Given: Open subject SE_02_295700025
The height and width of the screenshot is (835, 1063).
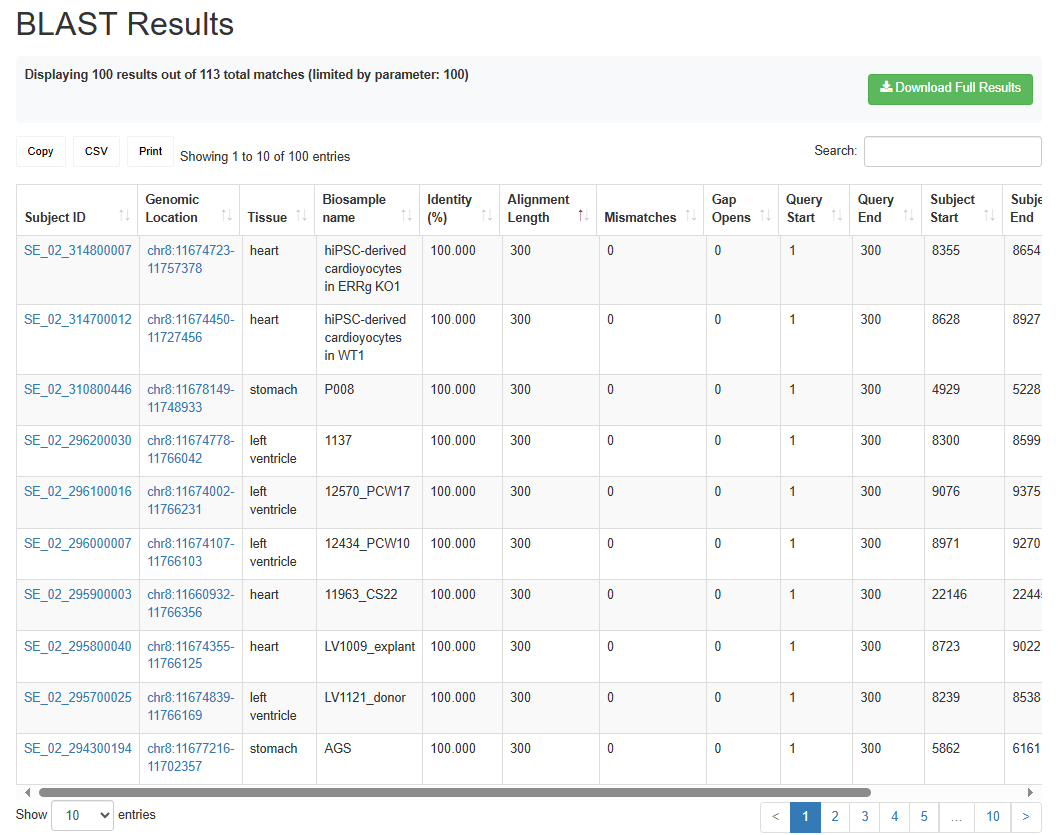Looking at the screenshot, I should click(78, 697).
